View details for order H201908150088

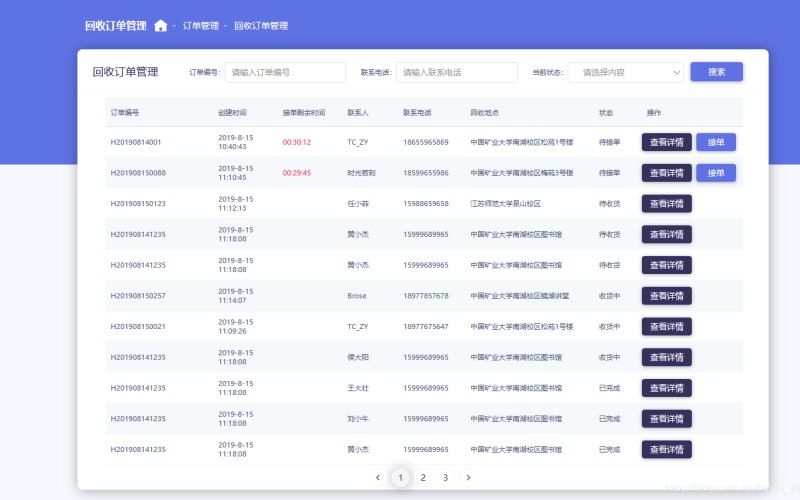pos(666,173)
